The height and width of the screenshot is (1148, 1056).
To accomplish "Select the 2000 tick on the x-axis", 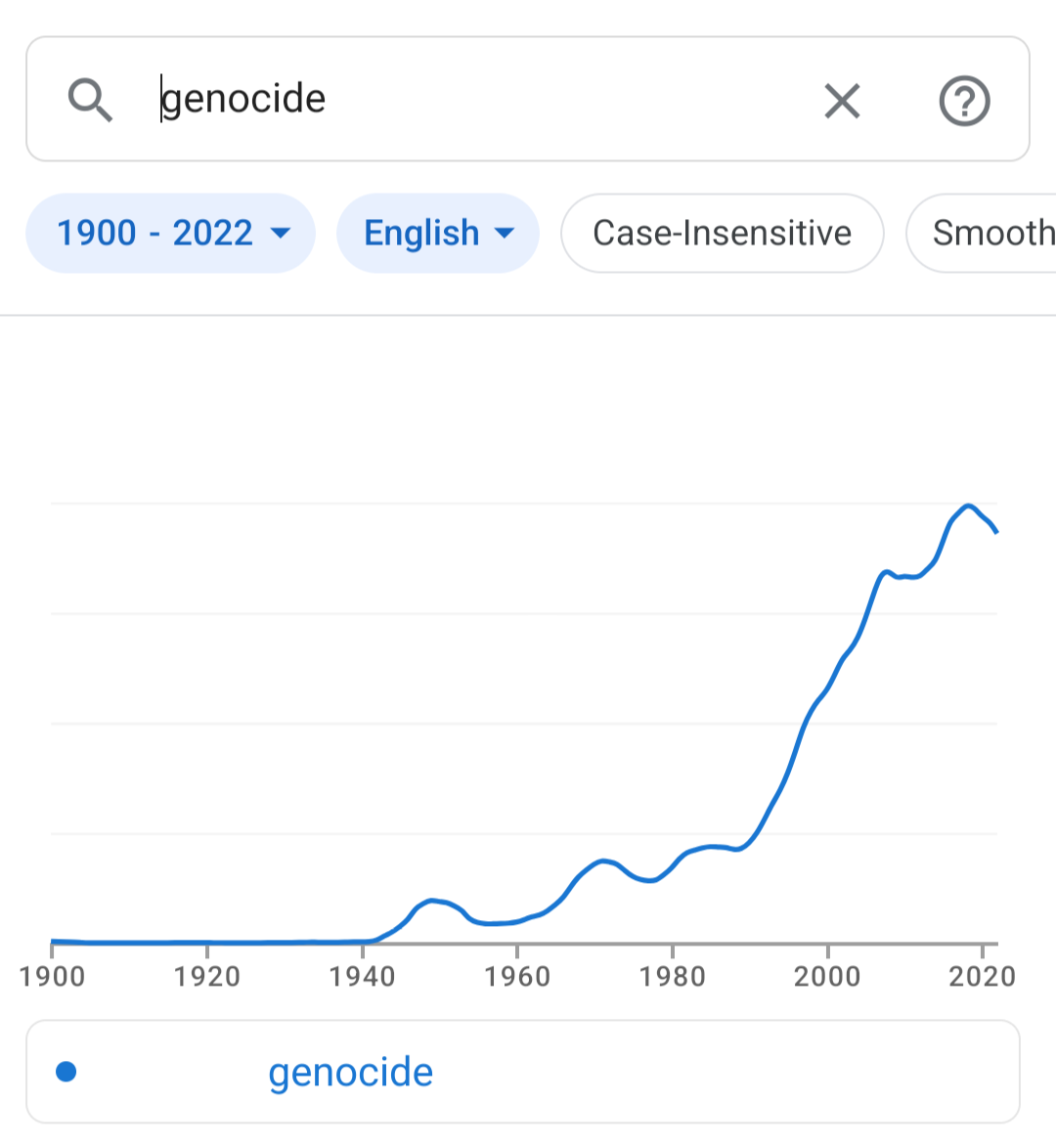I will coord(827,950).
